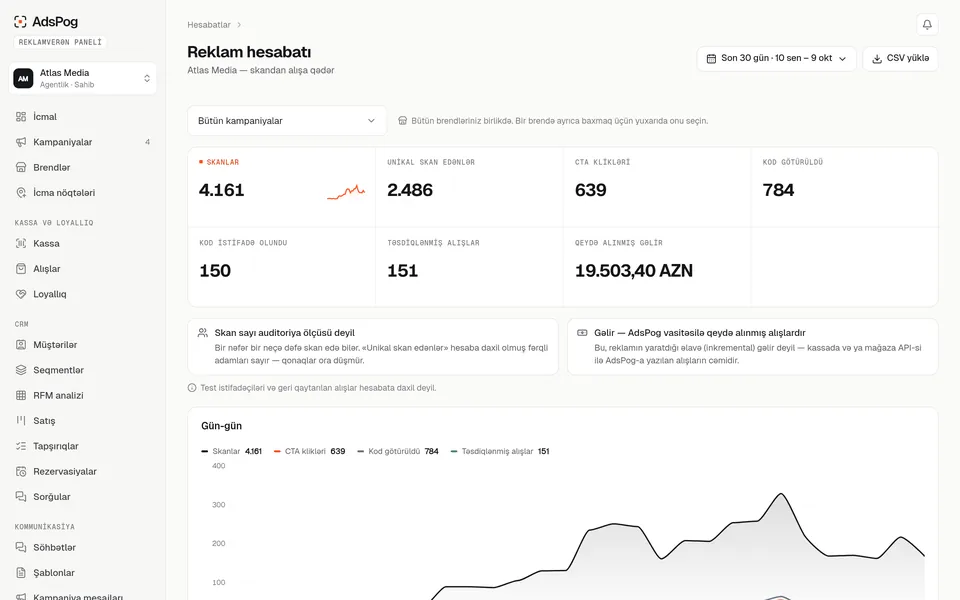This screenshot has height=600, width=960.
Task: Select the Skanlar metric card
Action: (x=282, y=187)
